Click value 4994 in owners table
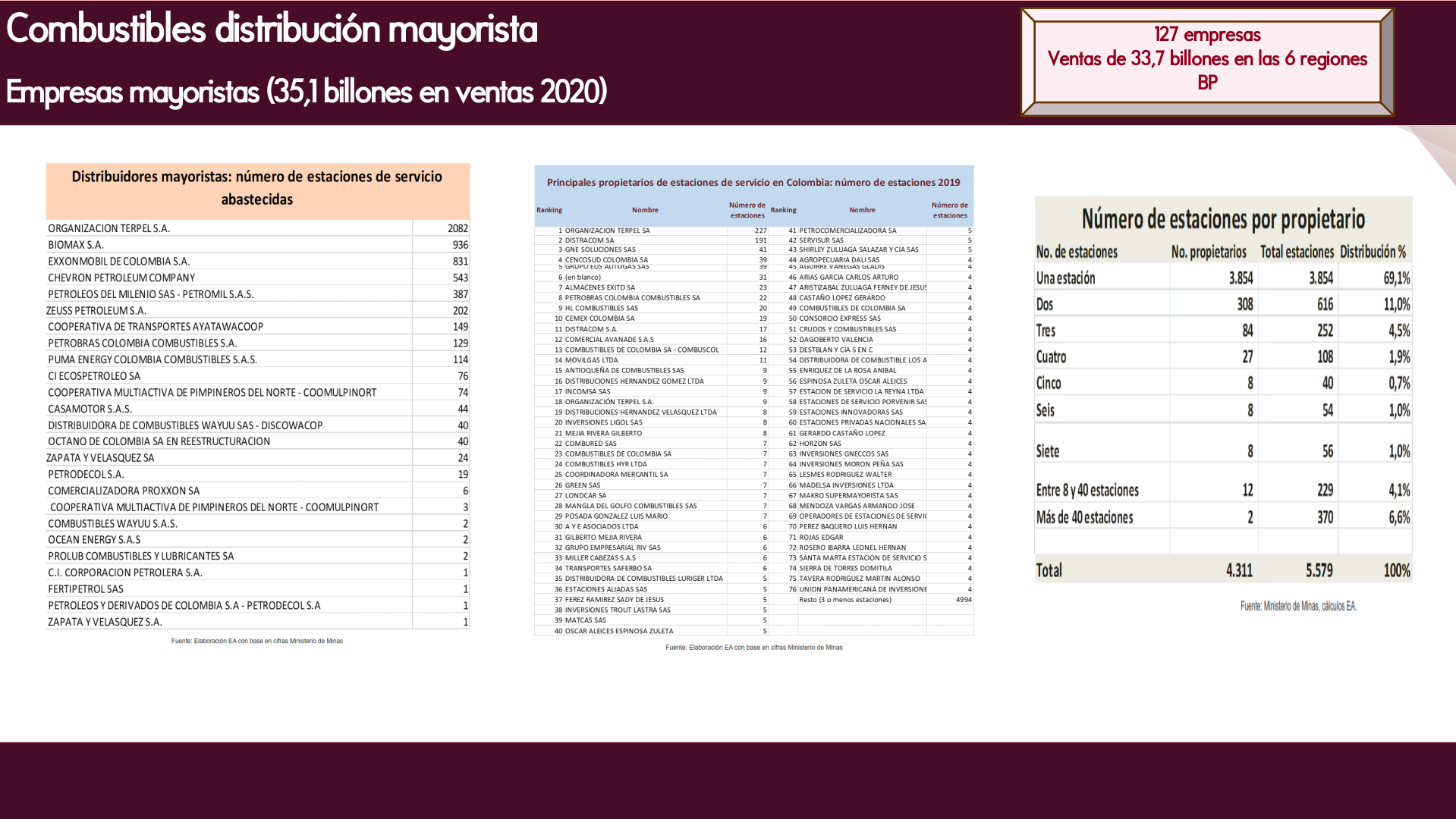This screenshot has width=1456, height=819. 964,600
